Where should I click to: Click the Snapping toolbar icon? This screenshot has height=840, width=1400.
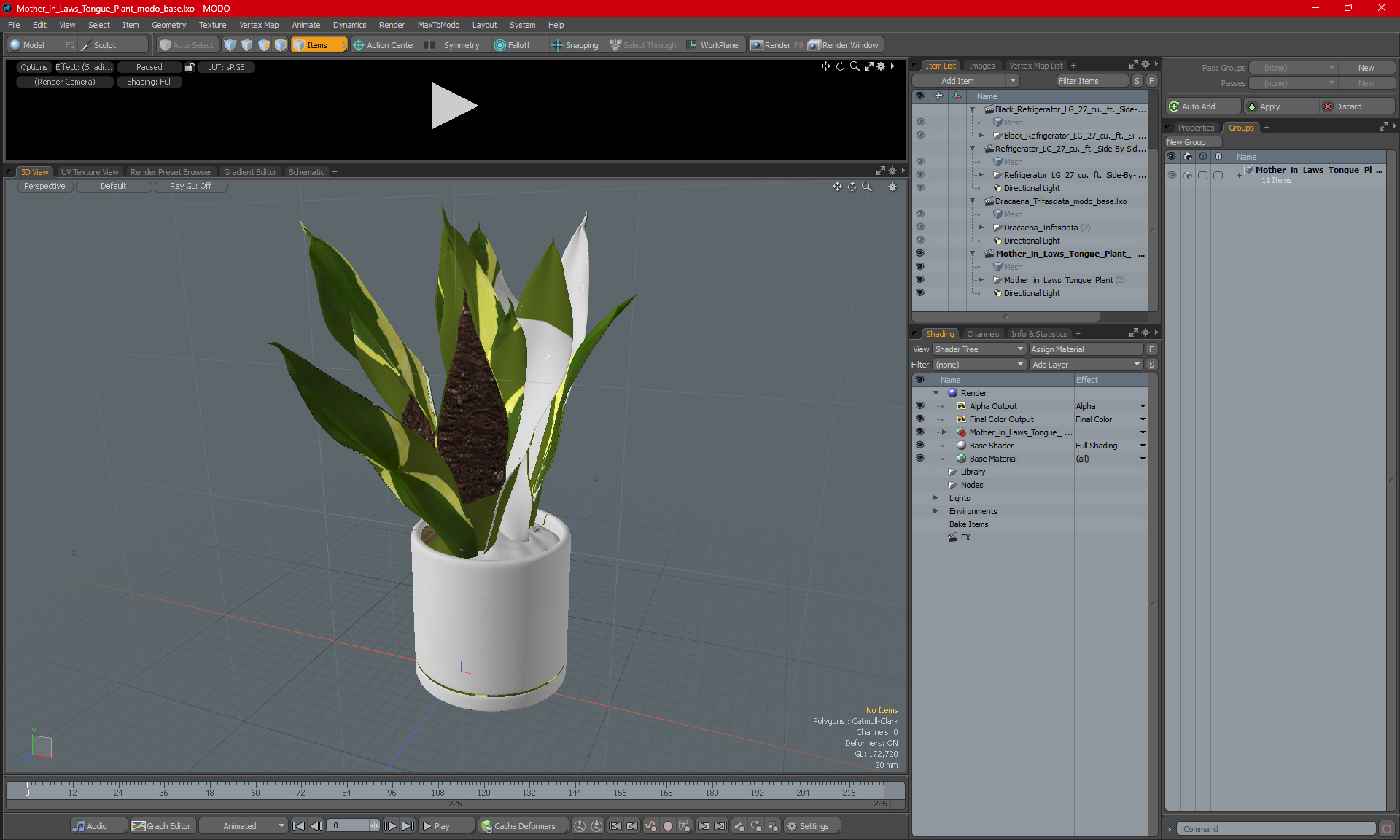pos(558,45)
